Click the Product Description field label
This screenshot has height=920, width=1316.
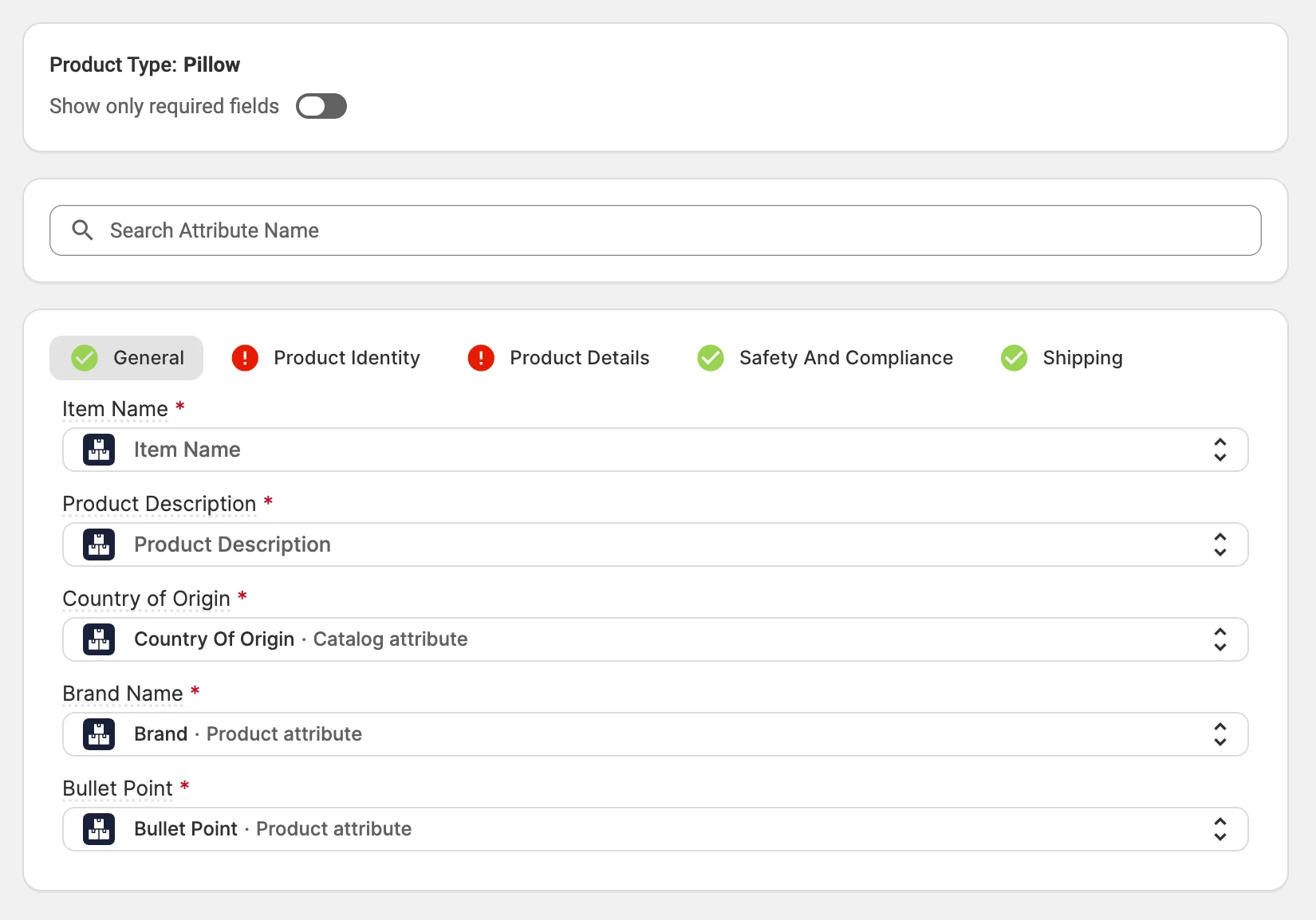point(160,504)
